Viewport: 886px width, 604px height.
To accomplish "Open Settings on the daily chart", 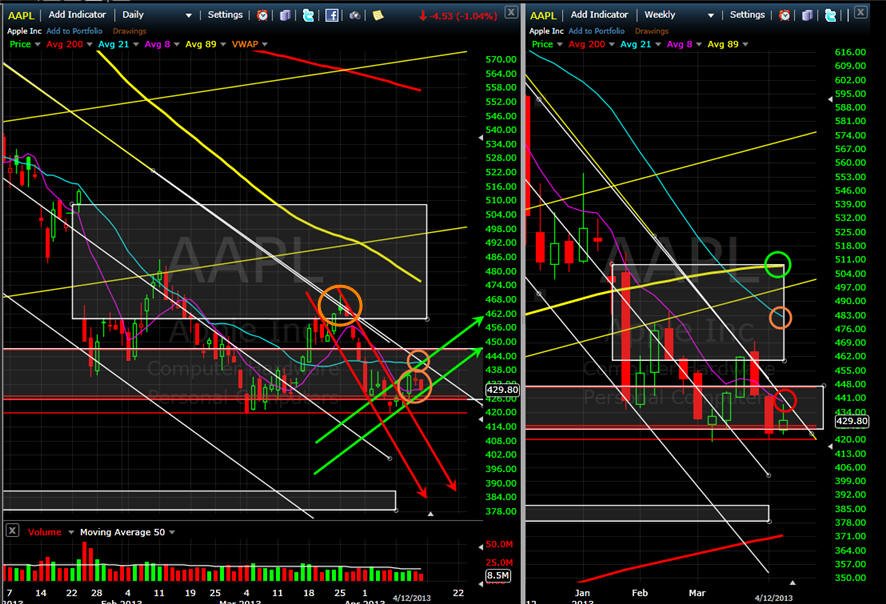I will pos(225,15).
